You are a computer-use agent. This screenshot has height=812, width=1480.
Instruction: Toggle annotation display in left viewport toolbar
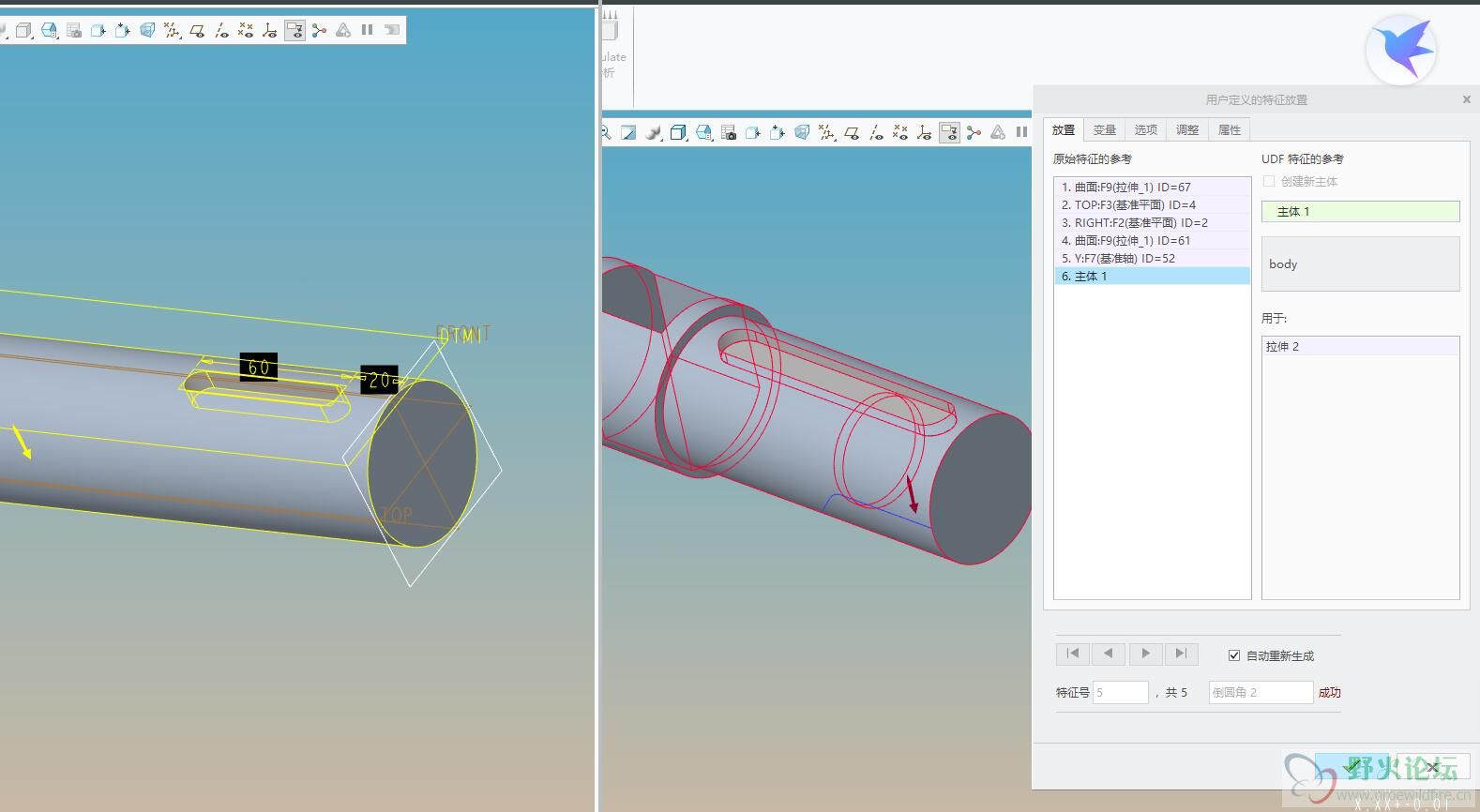[x=294, y=30]
